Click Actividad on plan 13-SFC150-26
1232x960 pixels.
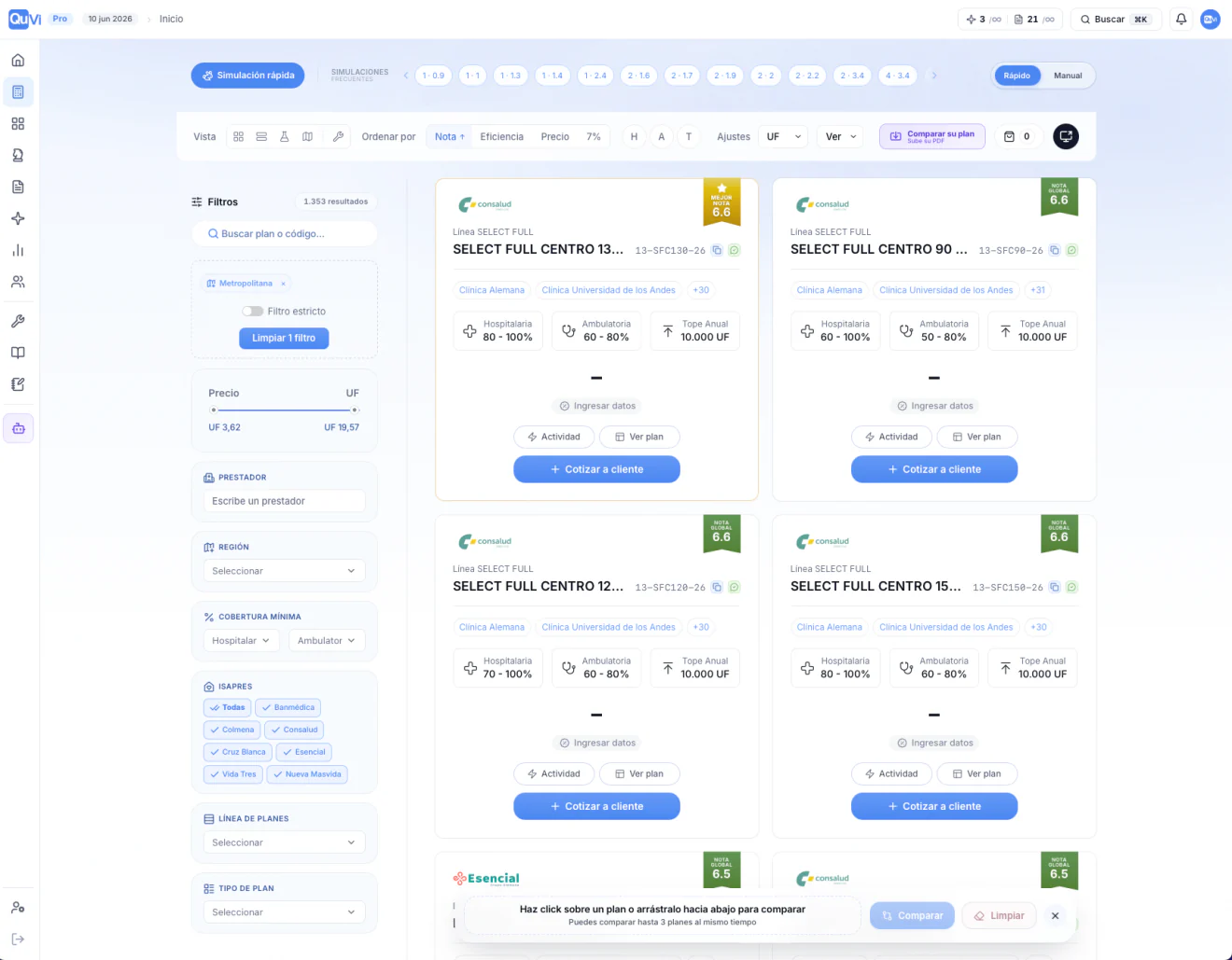[x=890, y=774]
